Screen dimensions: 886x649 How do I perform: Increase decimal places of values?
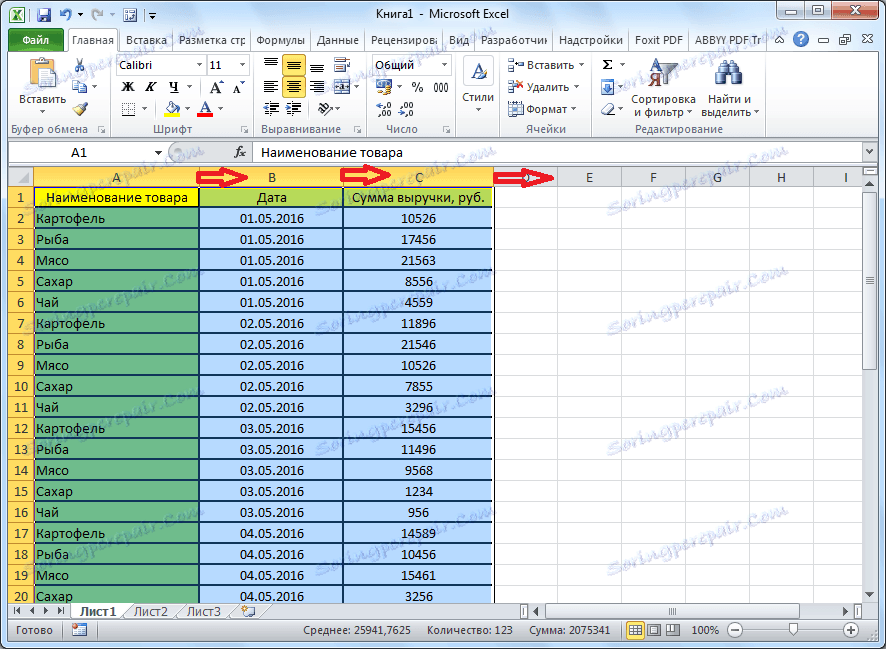pos(382,107)
